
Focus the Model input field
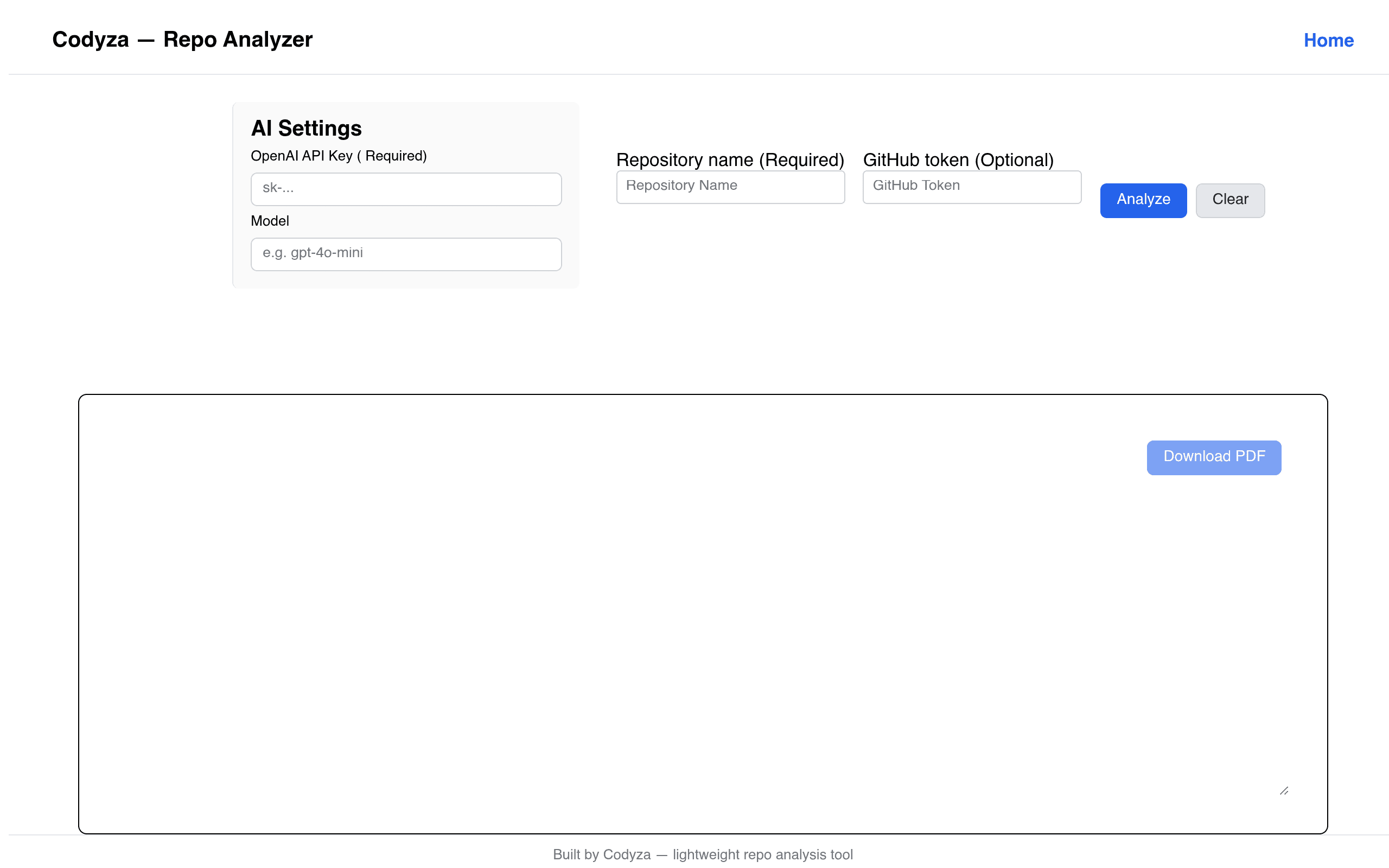tap(406, 254)
